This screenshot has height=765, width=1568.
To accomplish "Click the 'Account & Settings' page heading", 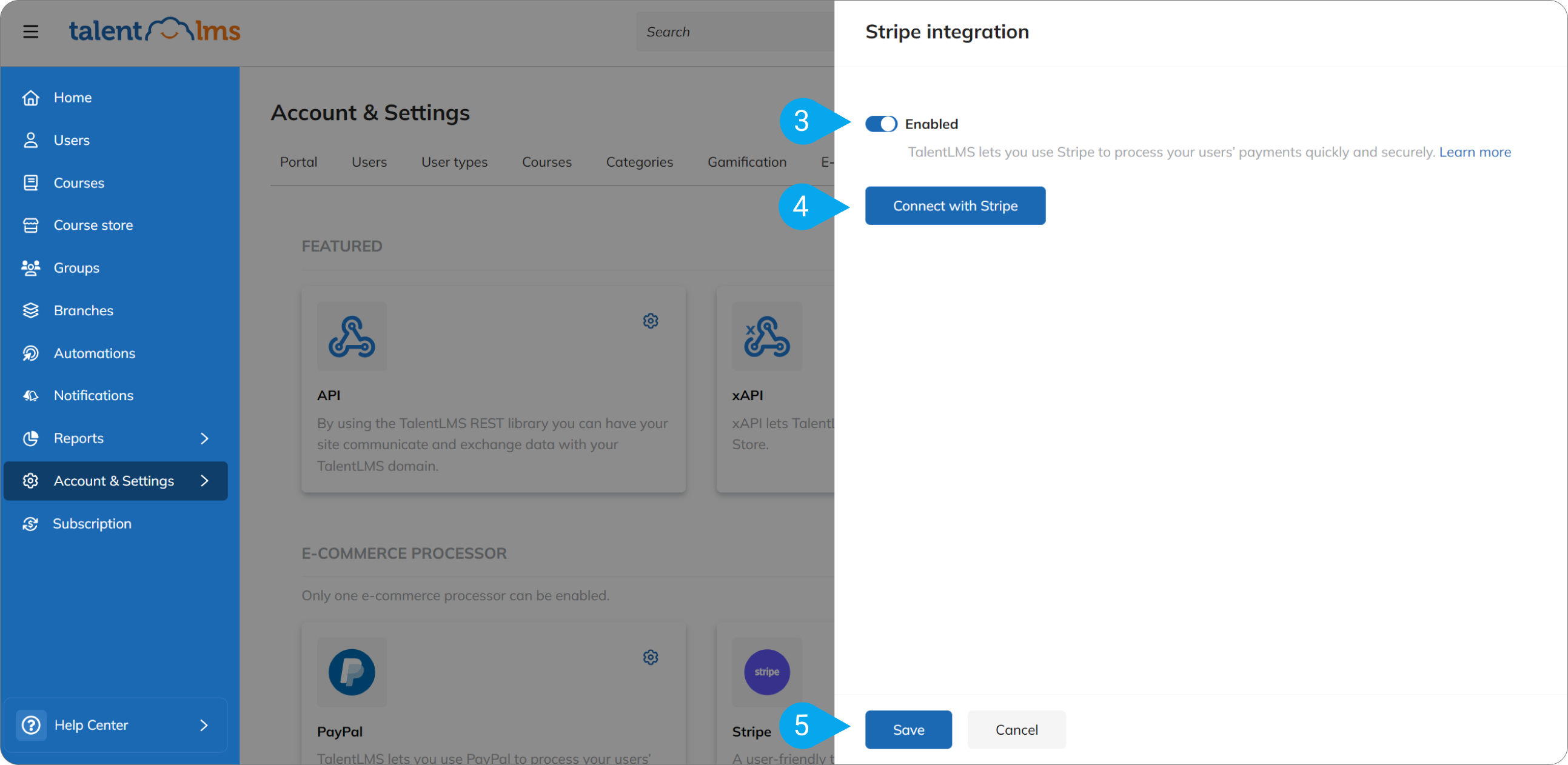I will tap(370, 113).
